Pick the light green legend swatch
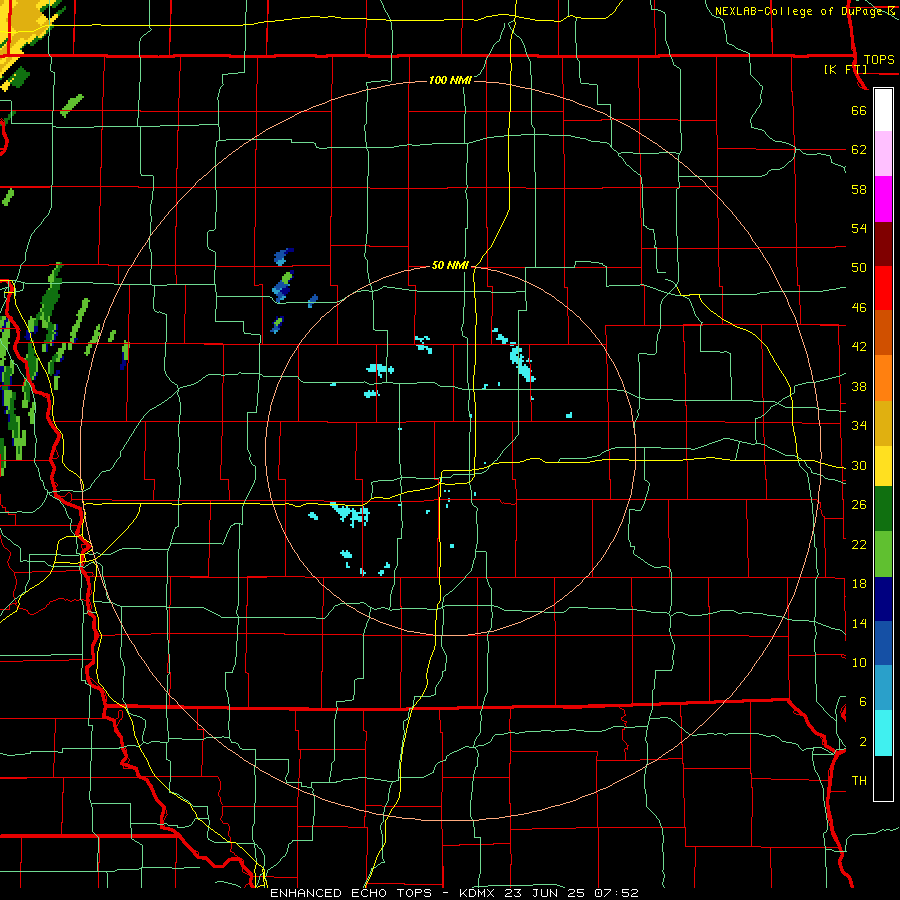Screen dimensions: 900x900 (883, 554)
